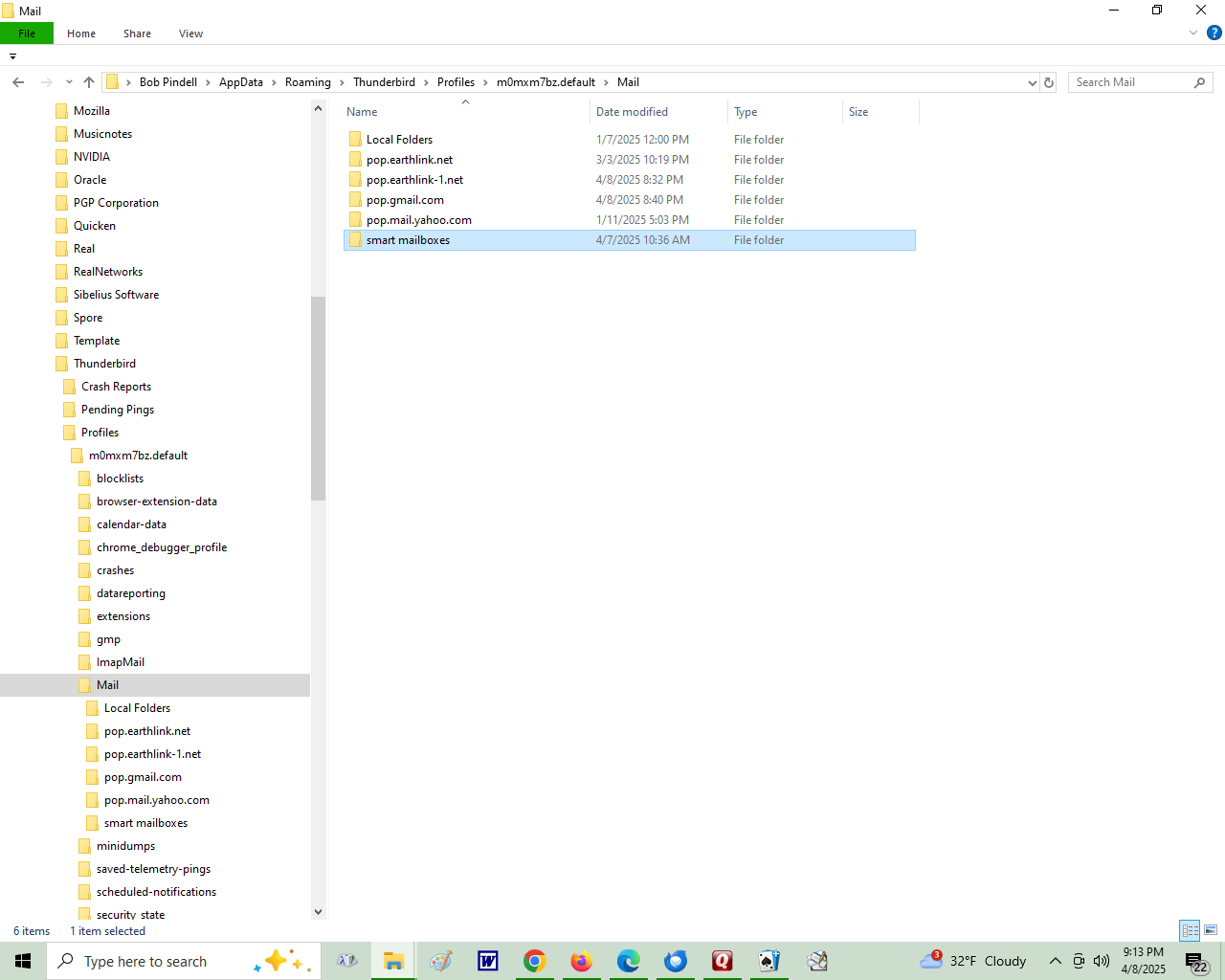Click navigation pane scroll down arrow
The image size is (1225, 980).
tap(318, 912)
